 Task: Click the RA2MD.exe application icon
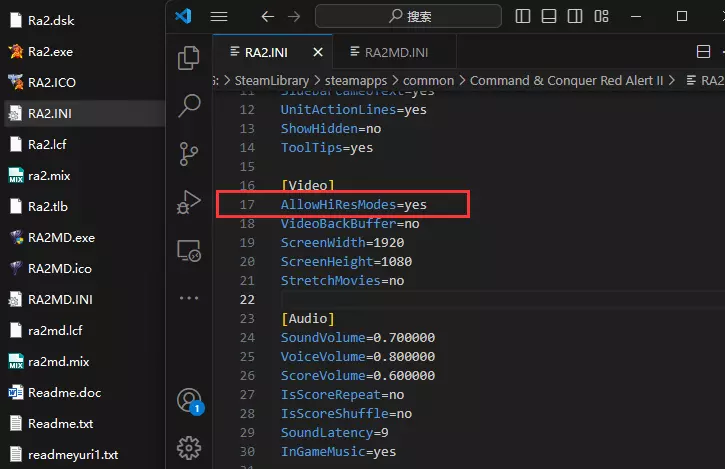click(16, 237)
